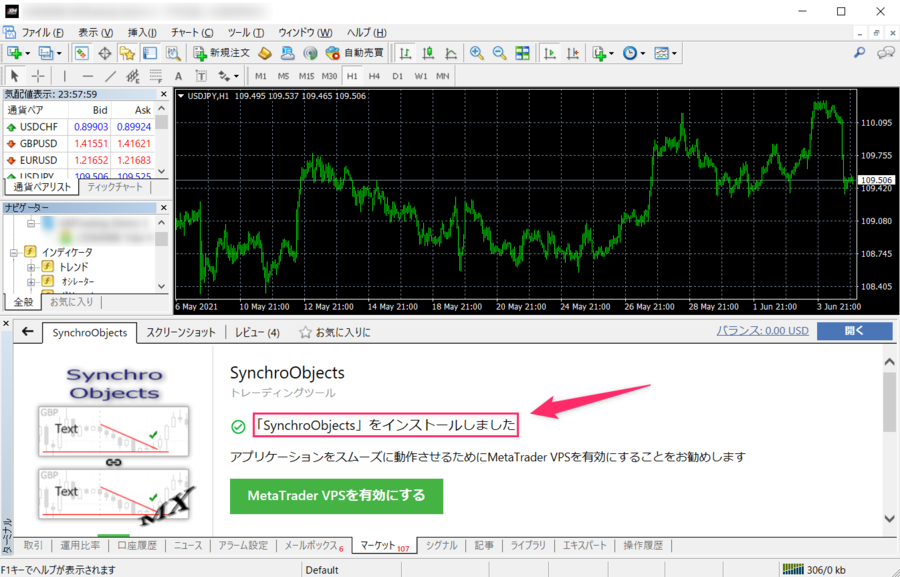900x577 pixels.
Task: Open the チャート menu
Action: (192, 32)
